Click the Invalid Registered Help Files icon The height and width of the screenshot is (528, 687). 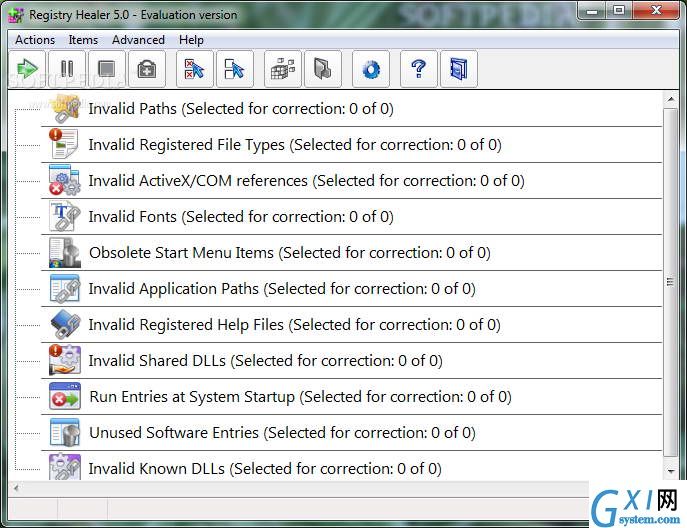point(65,324)
